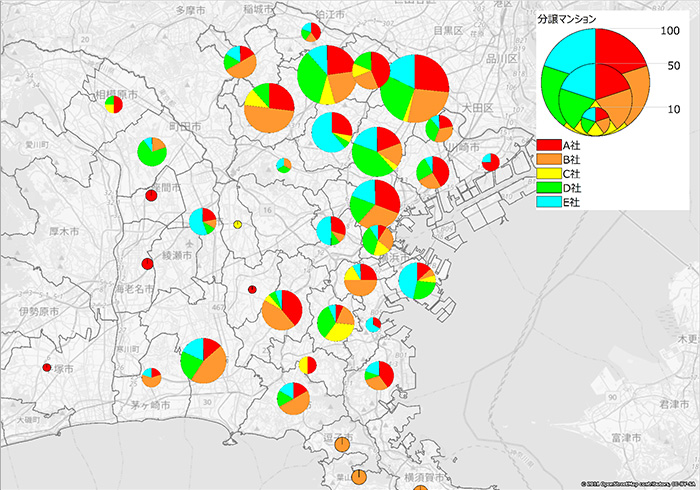
Task: Select the pie chart at 相模原市
Action: pos(115,103)
